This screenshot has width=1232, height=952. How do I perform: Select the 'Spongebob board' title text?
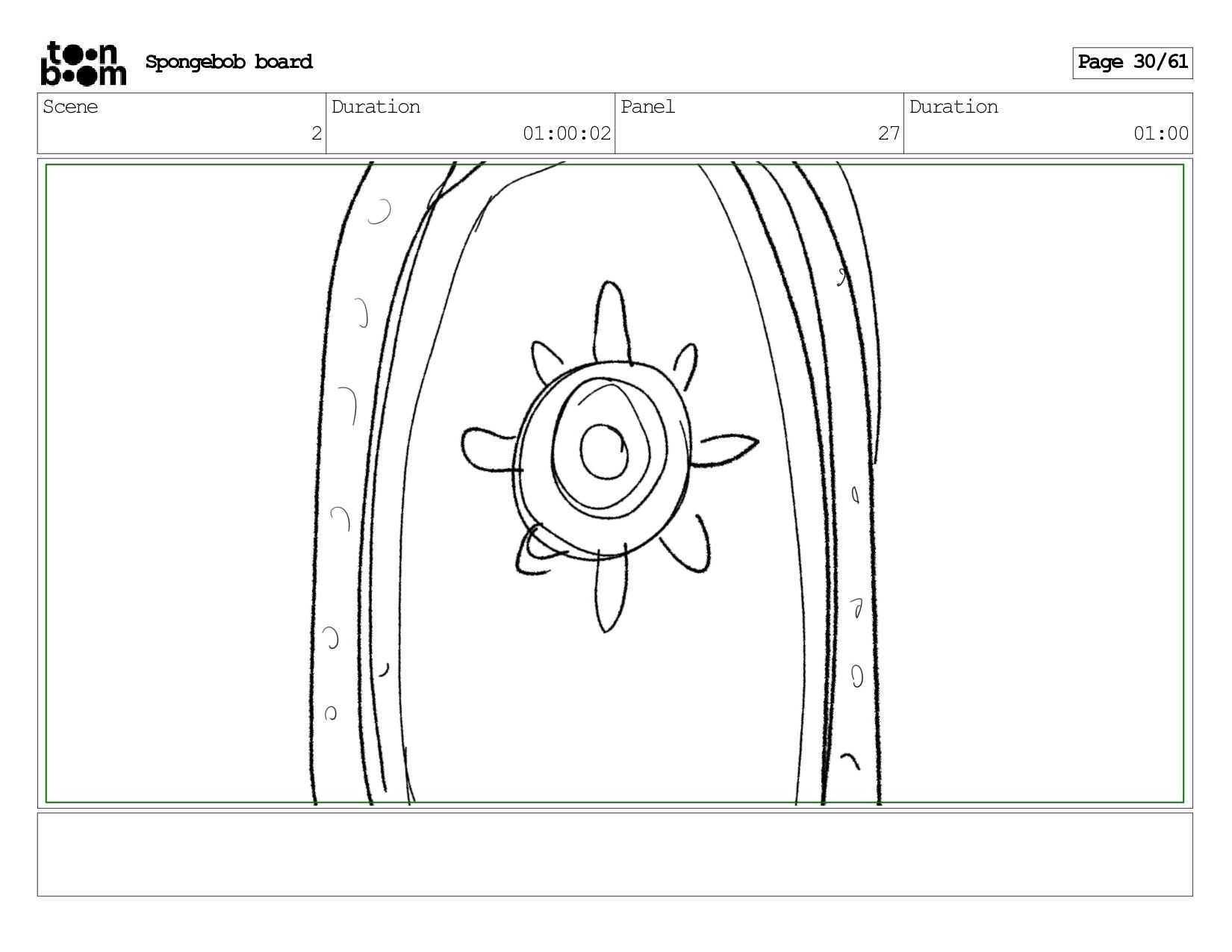point(229,62)
